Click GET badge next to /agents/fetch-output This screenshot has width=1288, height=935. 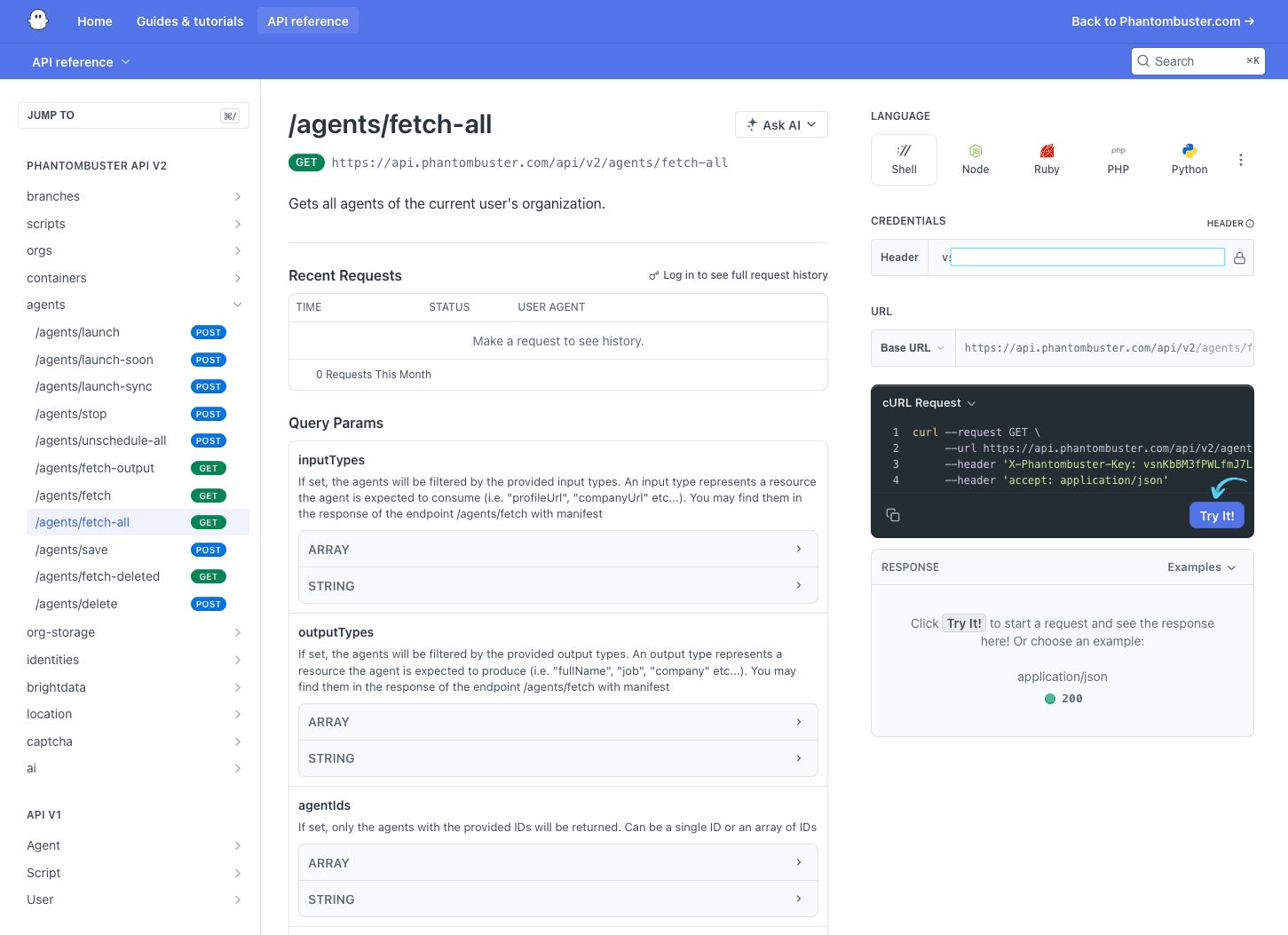coord(209,468)
